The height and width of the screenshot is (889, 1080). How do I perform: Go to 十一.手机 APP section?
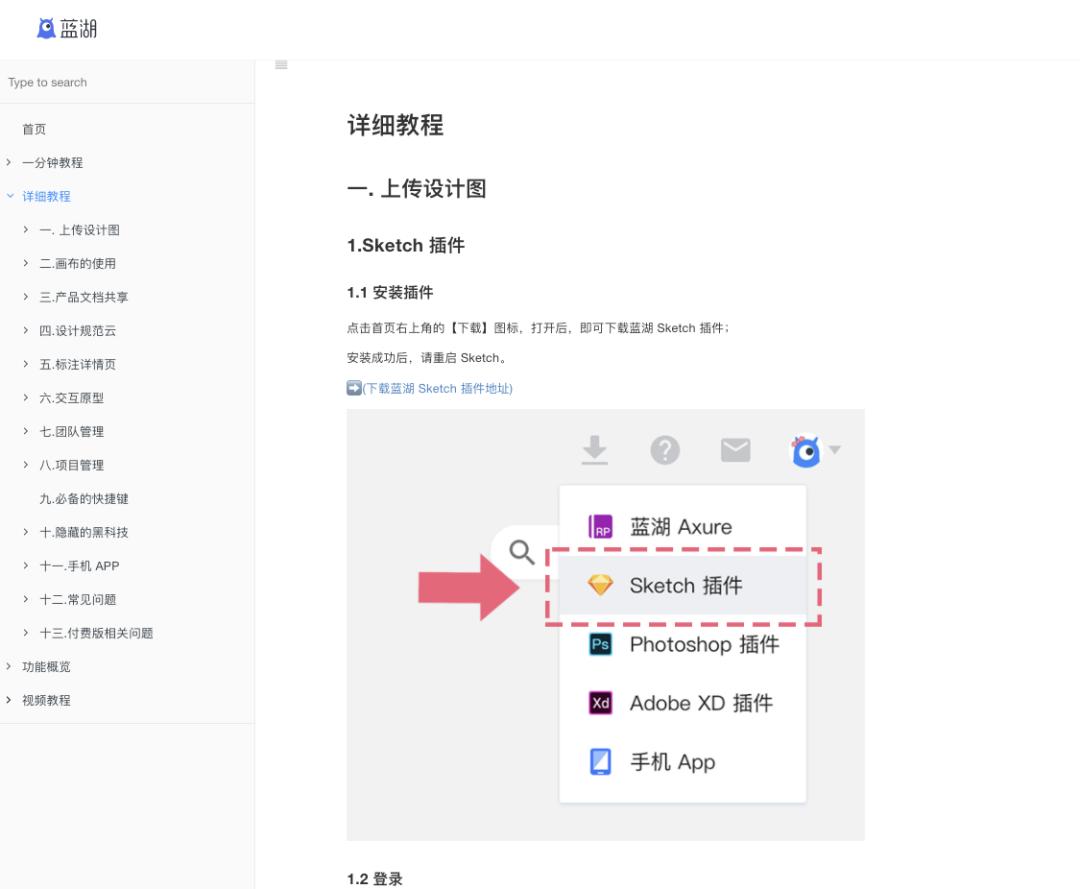pos(79,566)
